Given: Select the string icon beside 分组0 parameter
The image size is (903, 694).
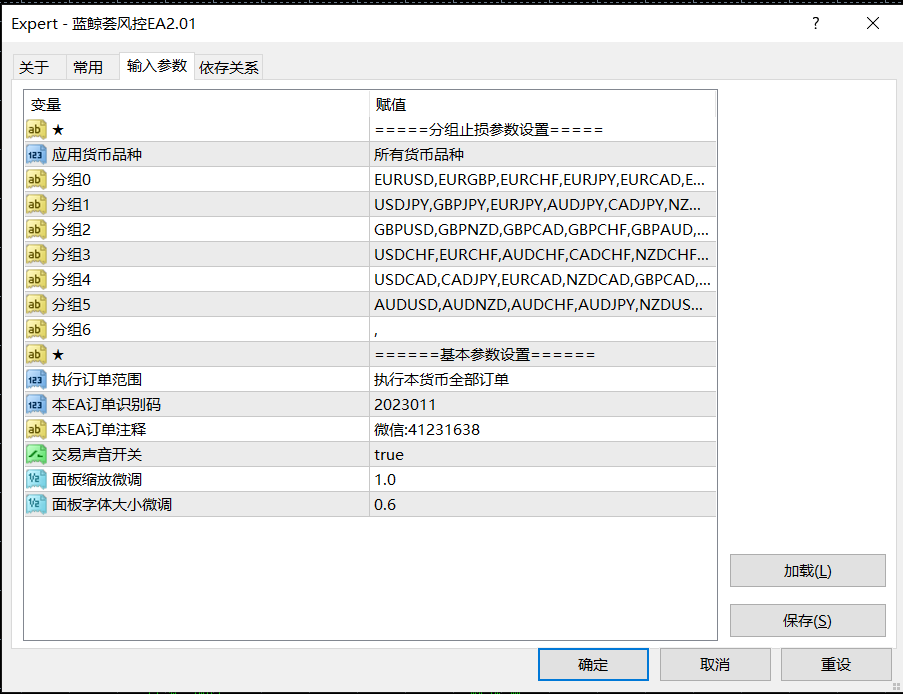Looking at the screenshot, I should 37,179.
